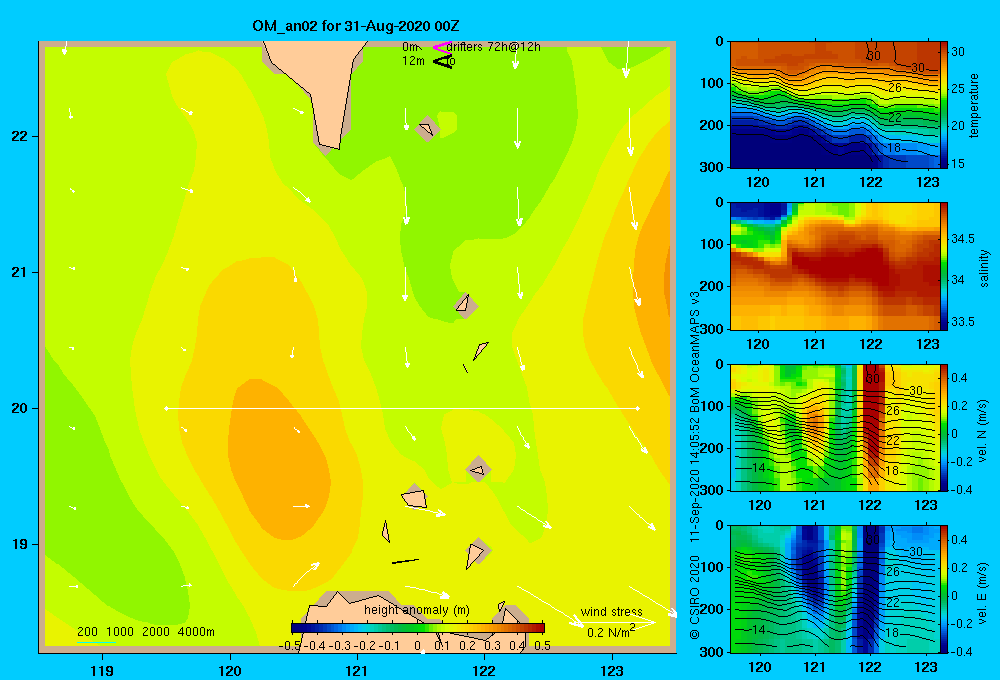The image size is (1000, 680).
Task: Click the temperature colorbar
Action: [x=944, y=105]
